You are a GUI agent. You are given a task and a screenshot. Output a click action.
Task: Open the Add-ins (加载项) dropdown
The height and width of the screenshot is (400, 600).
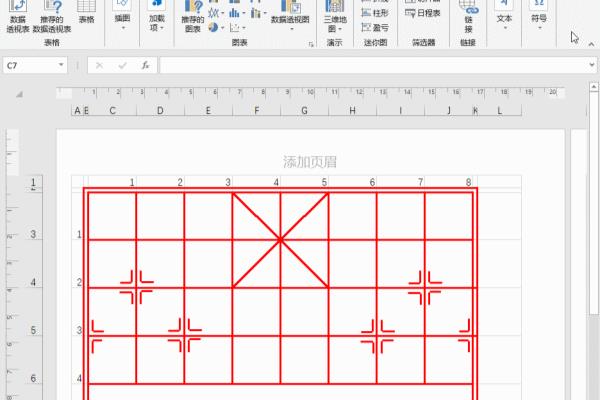[157, 20]
